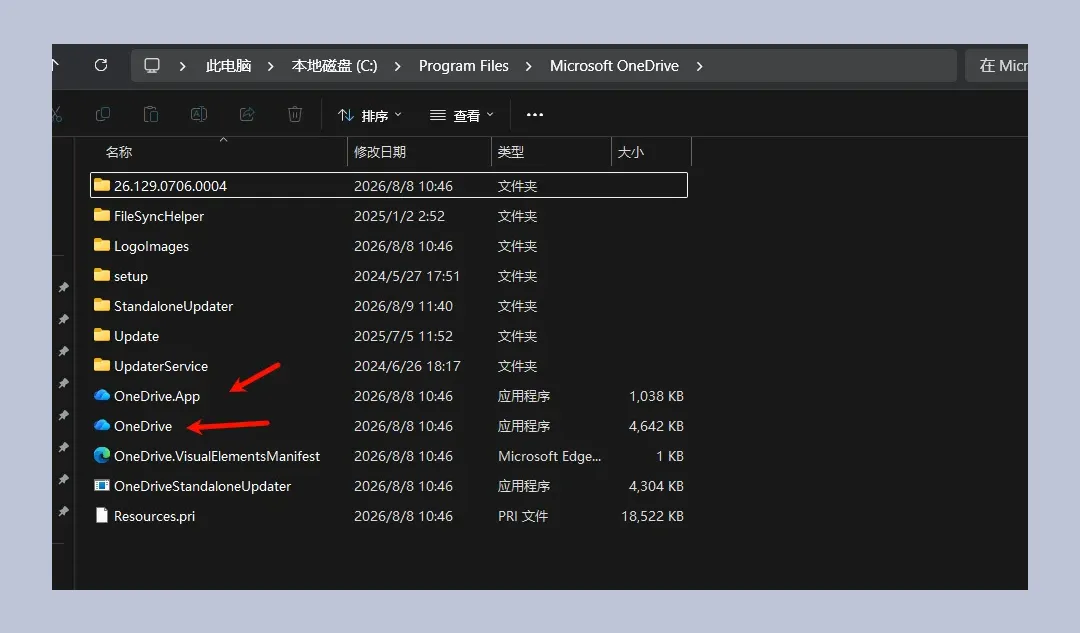Go to 本地磁盘 (C:) in breadcrumb

pyautogui.click(x=334, y=66)
